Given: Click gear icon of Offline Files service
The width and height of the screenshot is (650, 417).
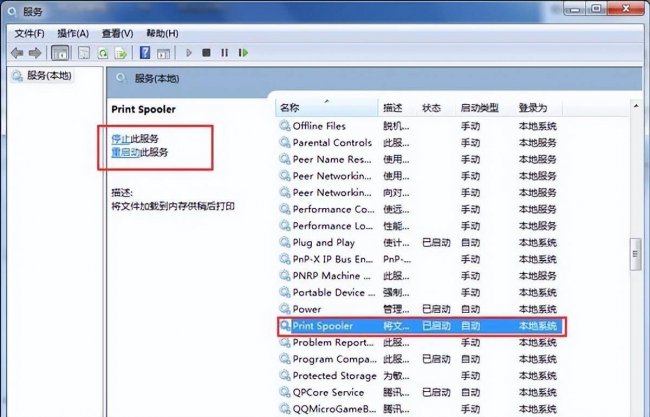Looking at the screenshot, I should (285, 126).
